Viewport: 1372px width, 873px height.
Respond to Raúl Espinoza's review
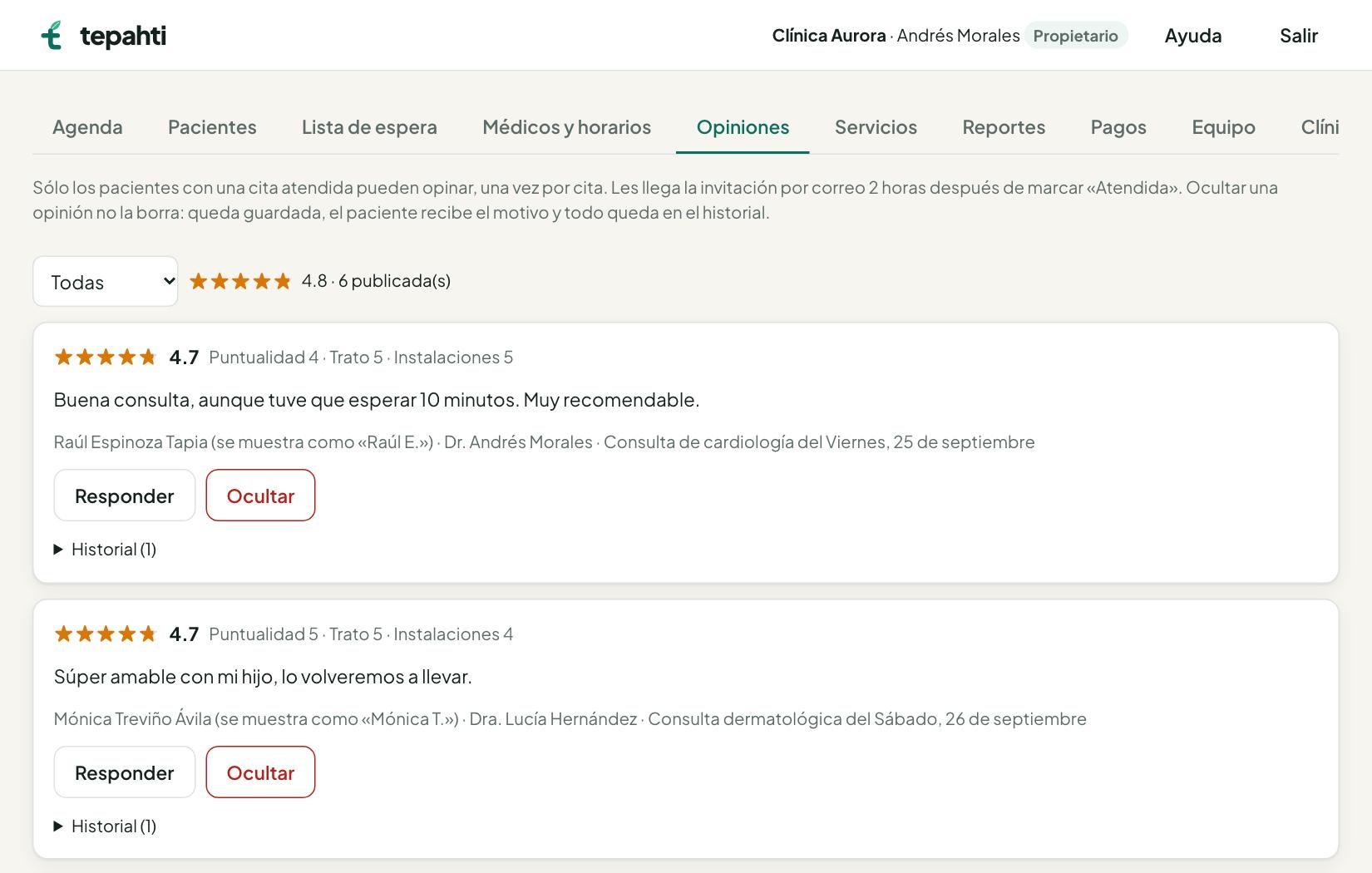pyautogui.click(x=125, y=496)
